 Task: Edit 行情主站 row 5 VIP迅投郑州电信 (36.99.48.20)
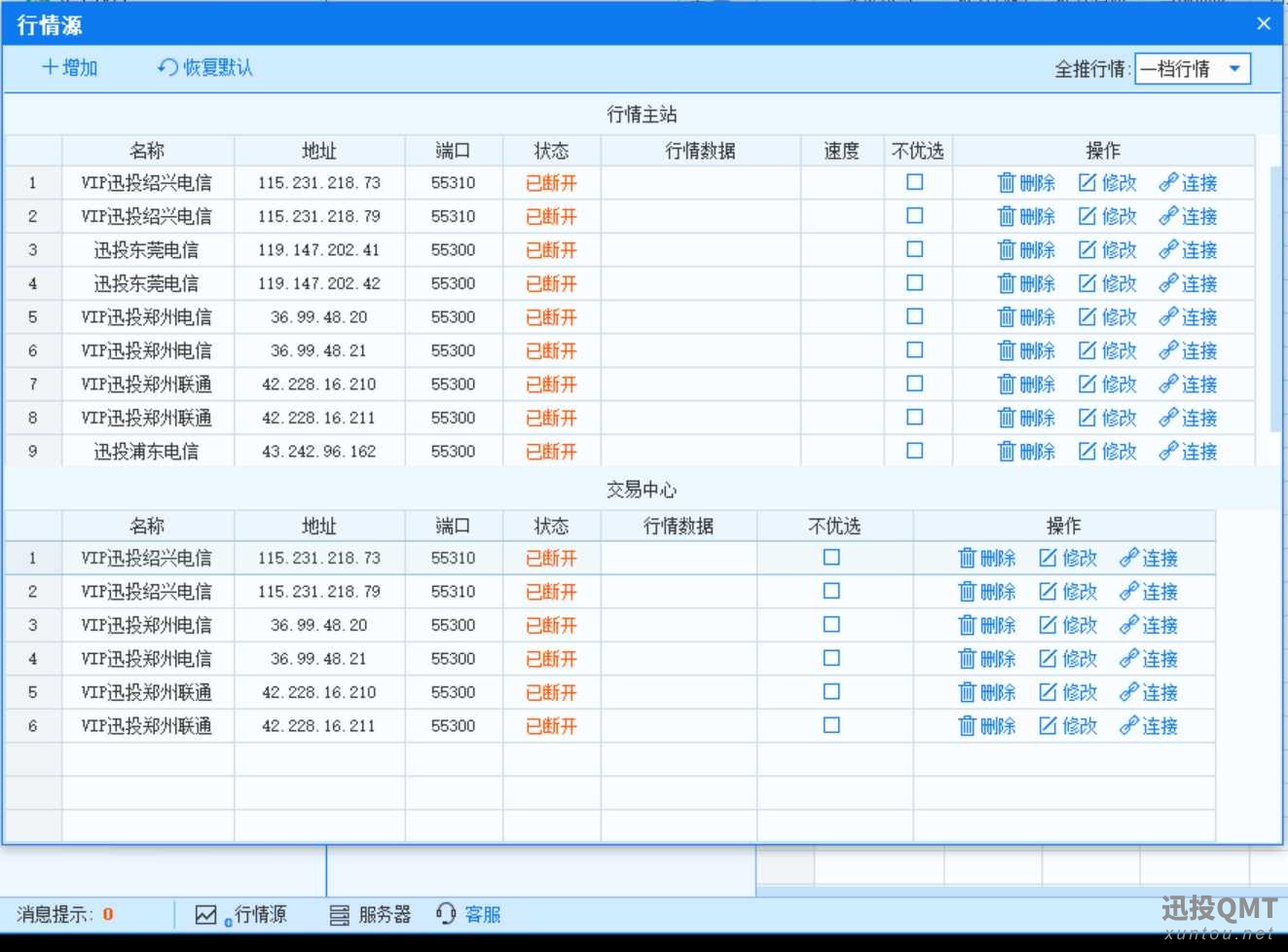(x=1108, y=317)
